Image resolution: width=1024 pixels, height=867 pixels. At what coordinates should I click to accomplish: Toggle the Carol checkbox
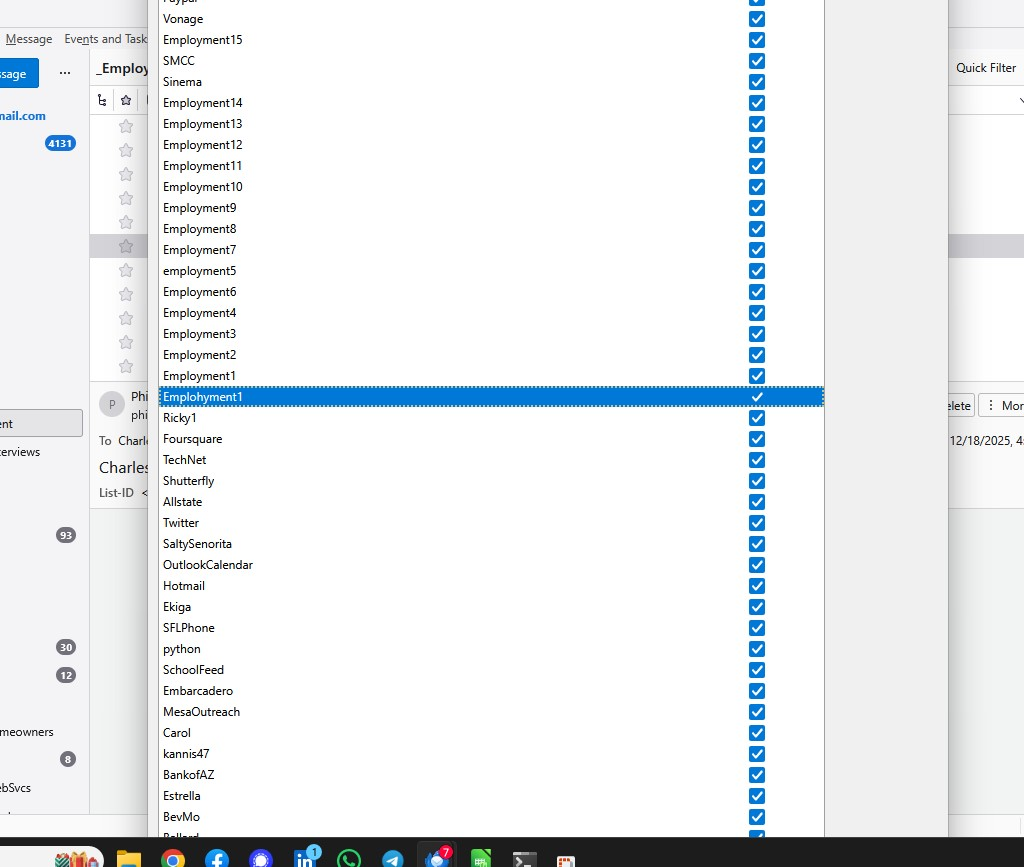[757, 733]
